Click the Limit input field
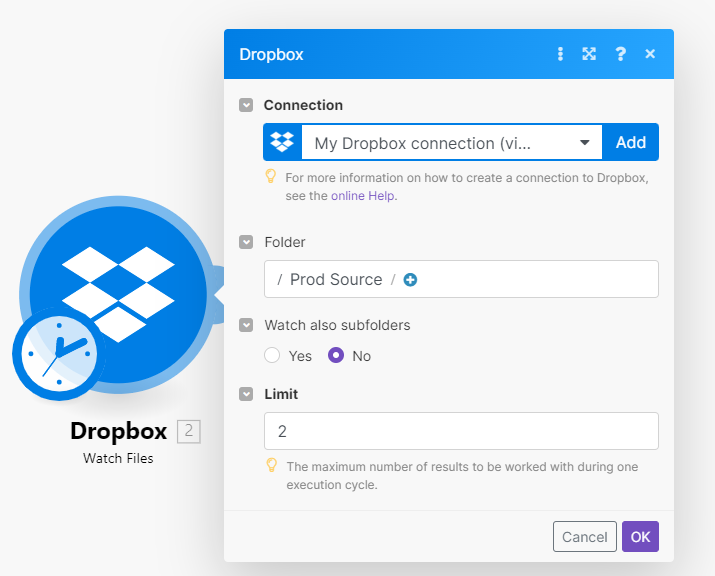This screenshot has width=715, height=576. tap(461, 431)
